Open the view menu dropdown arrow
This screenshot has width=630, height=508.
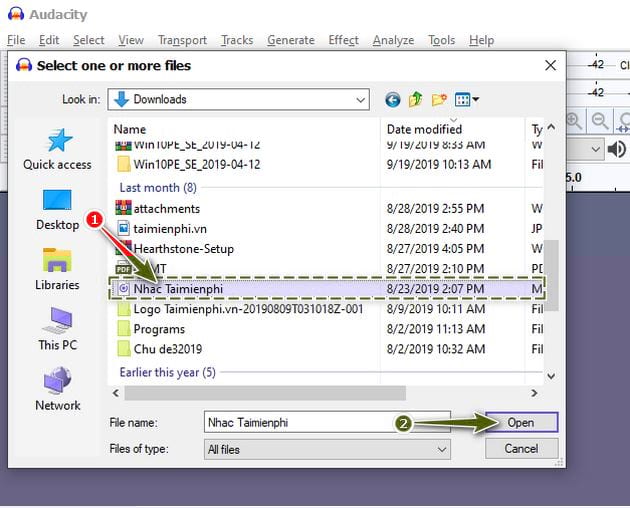(476, 99)
